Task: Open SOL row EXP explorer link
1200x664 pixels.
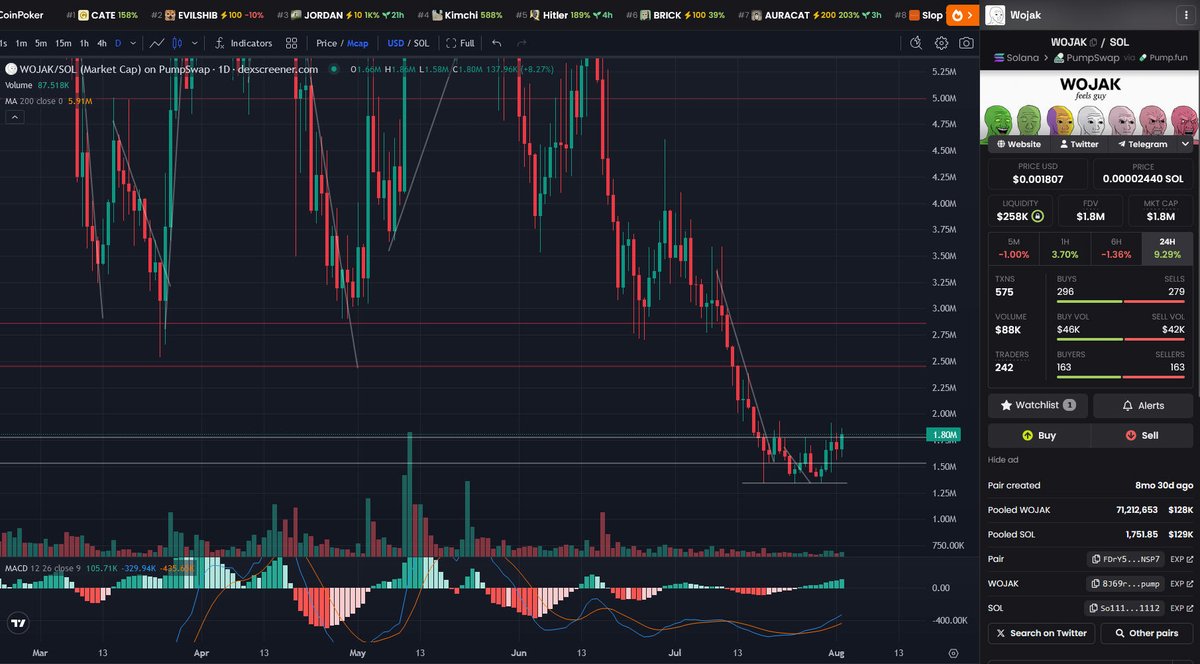Action: pyautogui.click(x=1182, y=608)
